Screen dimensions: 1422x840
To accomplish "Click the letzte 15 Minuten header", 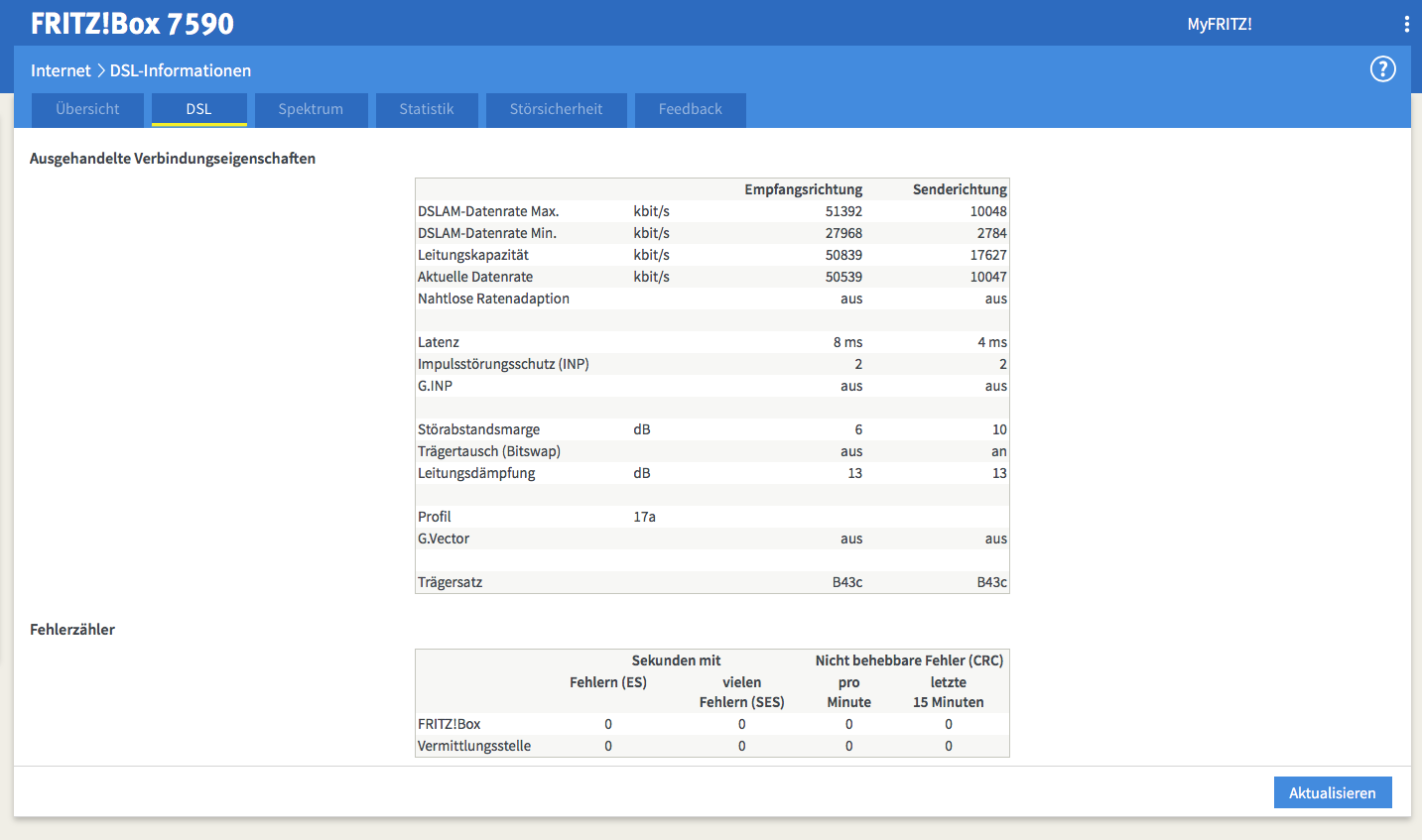I will click(x=949, y=692).
